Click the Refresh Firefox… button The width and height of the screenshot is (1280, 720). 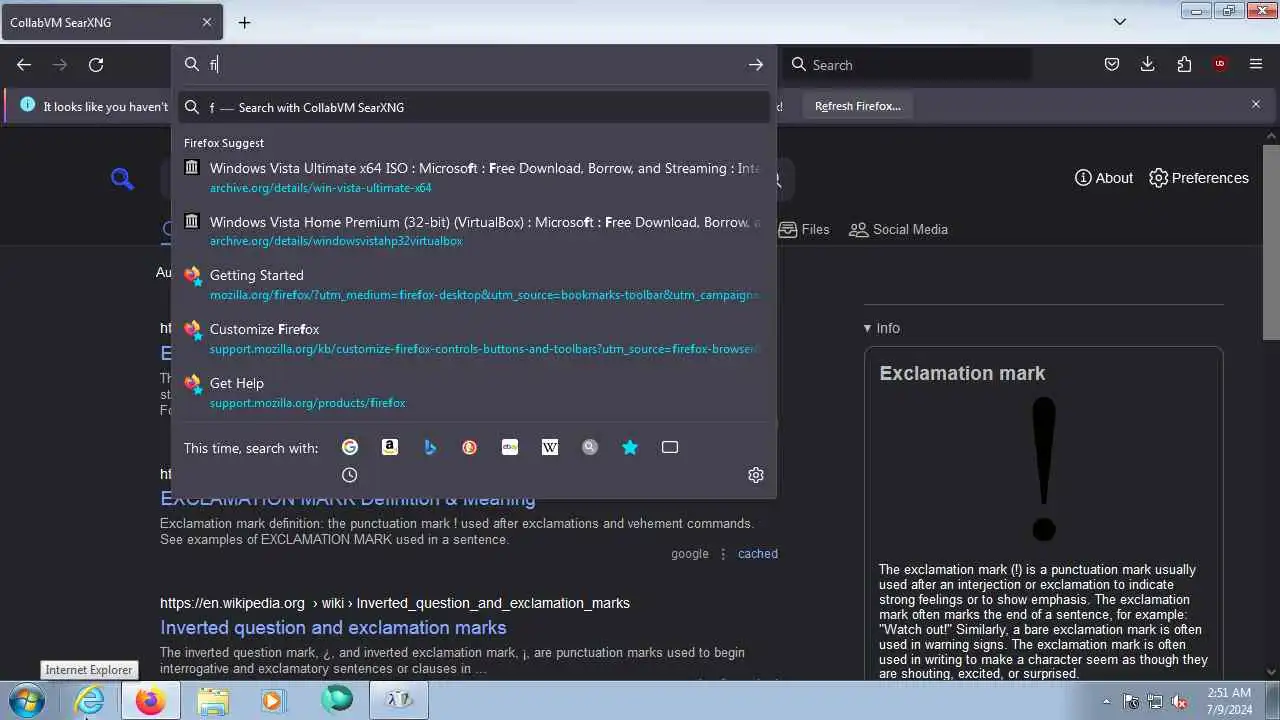(857, 105)
